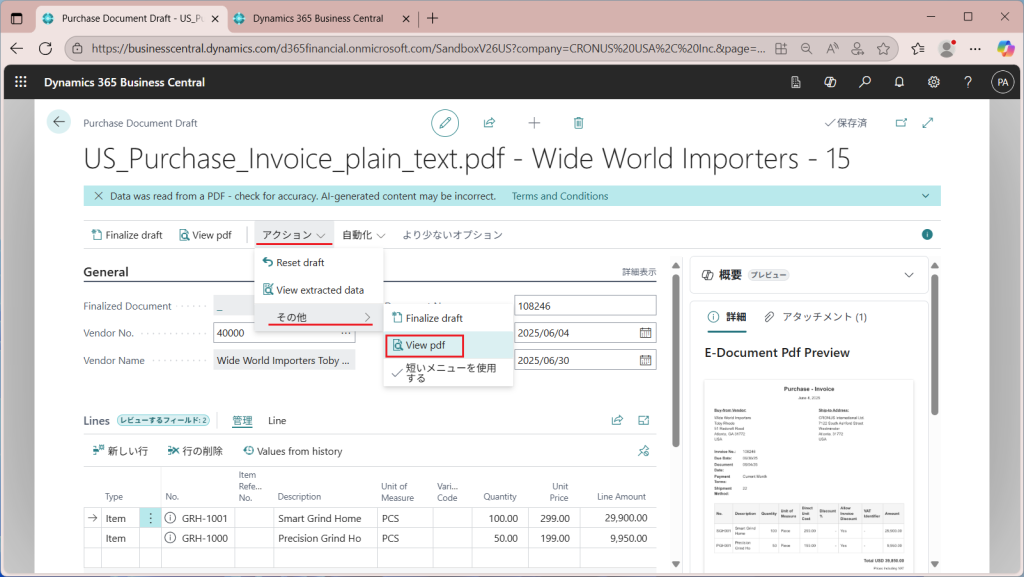Open row options dots for GRH-1001 line
This screenshot has height=577, width=1024.
150,518
